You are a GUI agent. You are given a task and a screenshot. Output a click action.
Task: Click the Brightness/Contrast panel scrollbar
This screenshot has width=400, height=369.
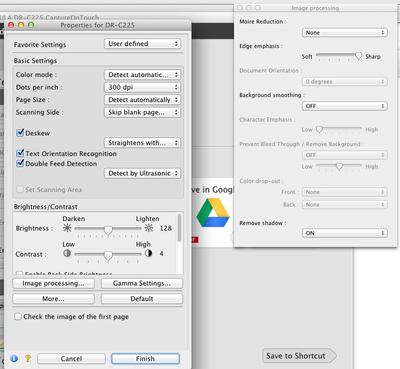pos(179,228)
